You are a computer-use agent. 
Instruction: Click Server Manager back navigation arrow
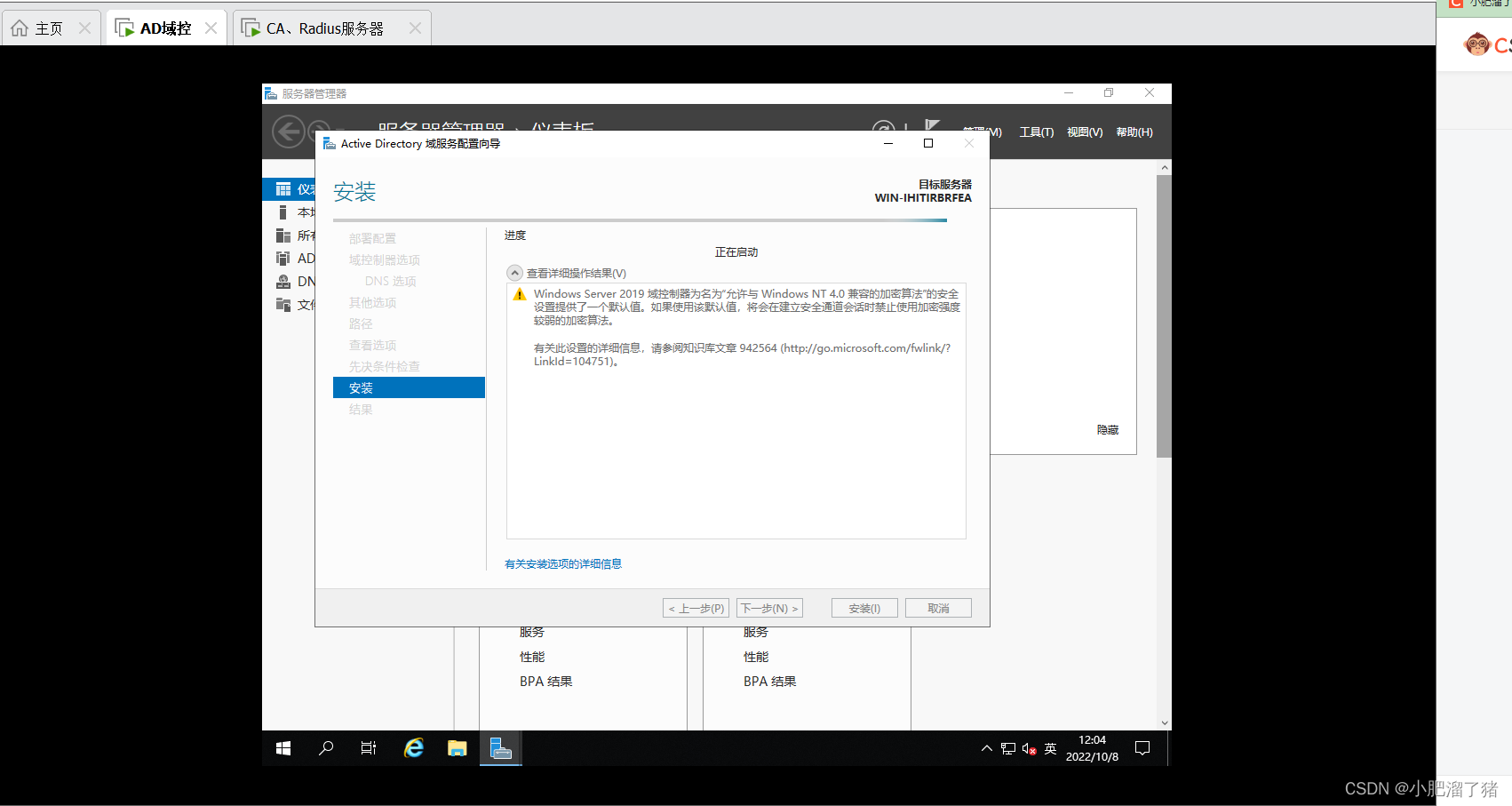point(288,132)
